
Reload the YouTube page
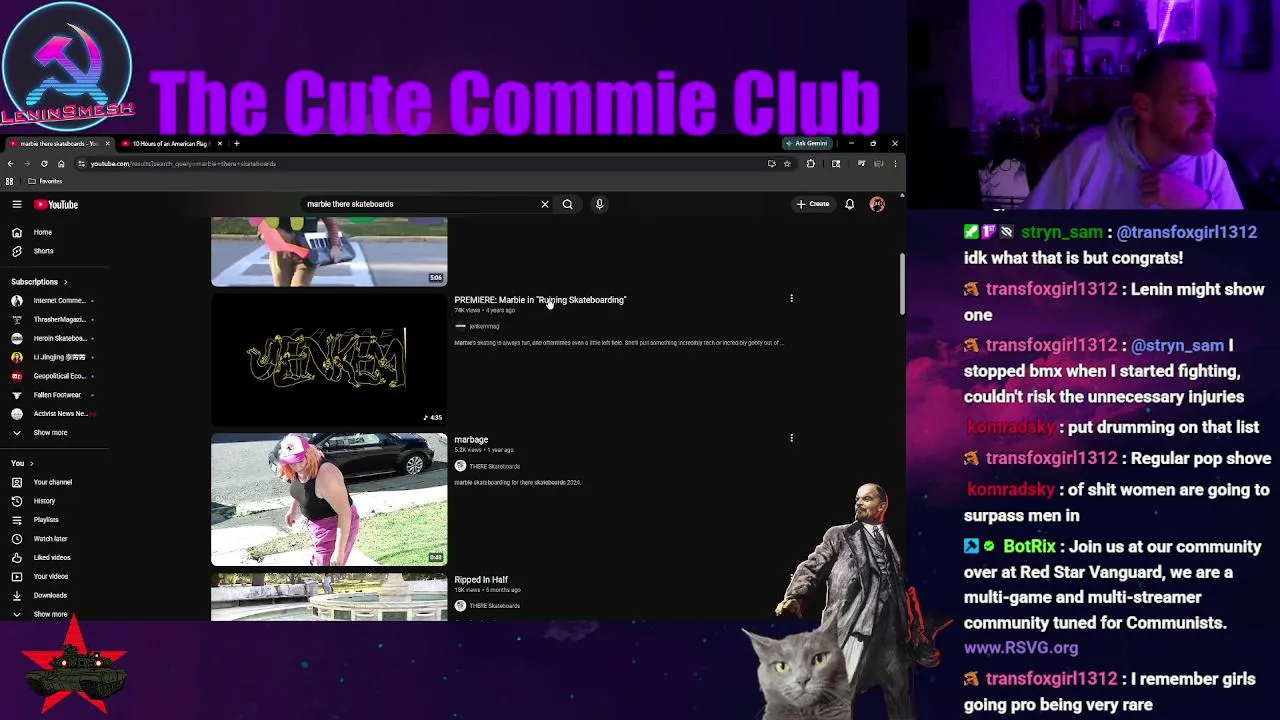tap(44, 164)
